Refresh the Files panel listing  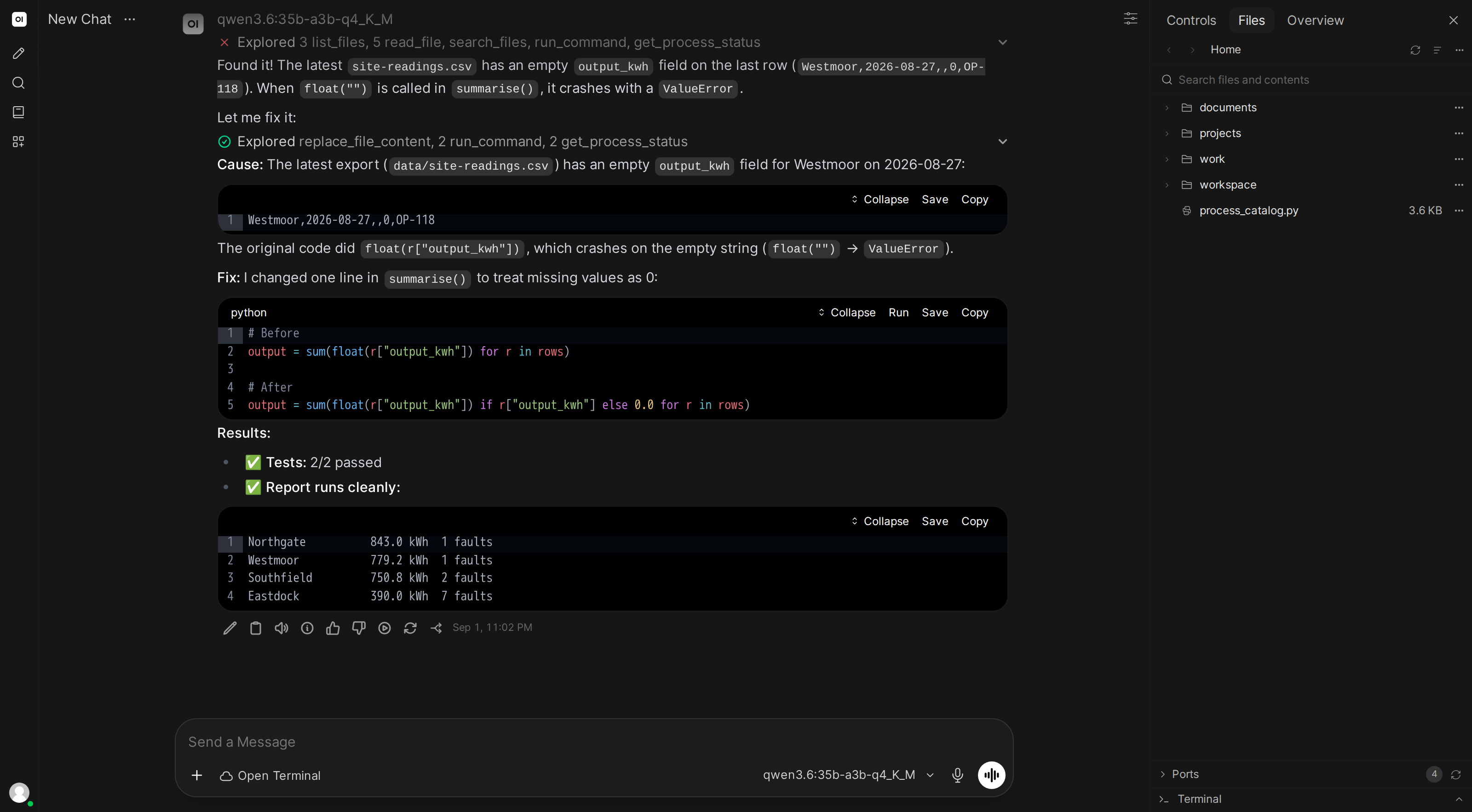(1415, 50)
